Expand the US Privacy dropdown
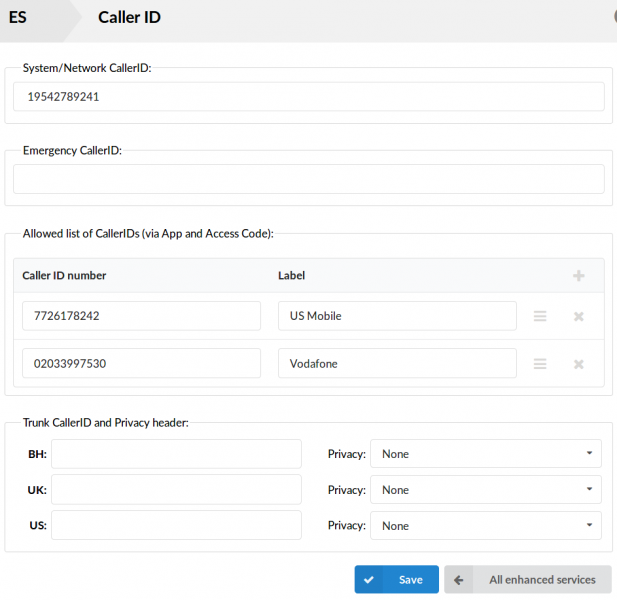Screen dimensions: 617x600 tap(486, 525)
